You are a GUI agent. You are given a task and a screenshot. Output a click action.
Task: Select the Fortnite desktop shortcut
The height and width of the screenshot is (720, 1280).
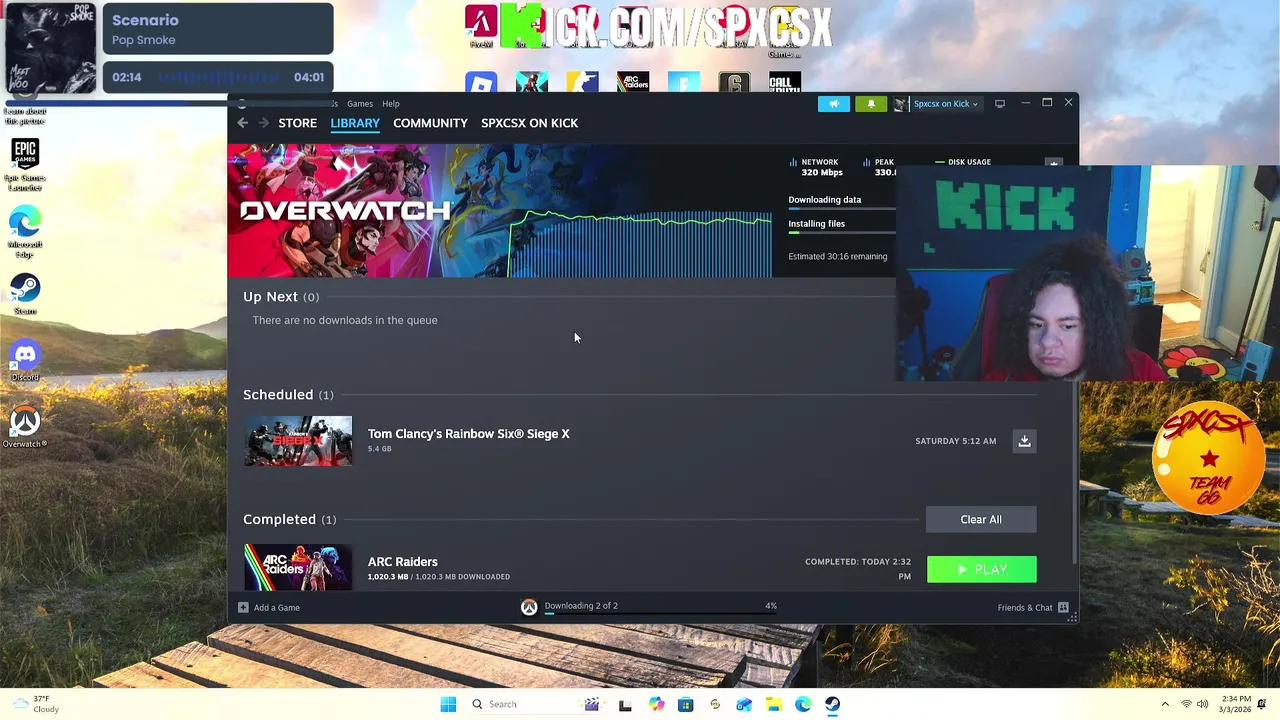tap(684, 83)
